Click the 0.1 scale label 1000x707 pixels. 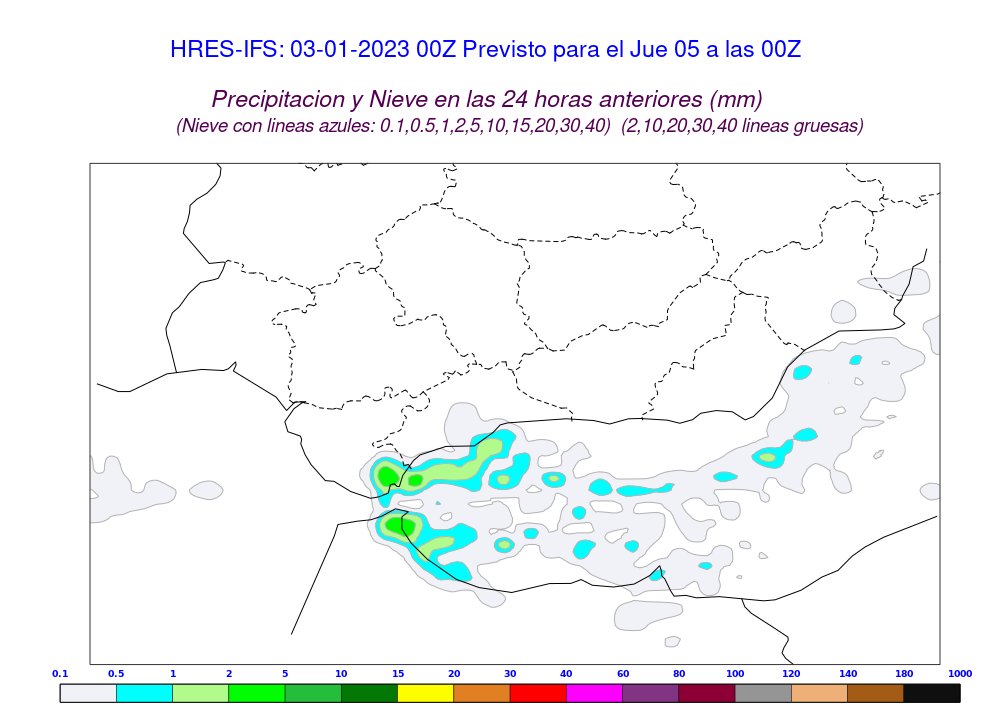click(x=60, y=673)
